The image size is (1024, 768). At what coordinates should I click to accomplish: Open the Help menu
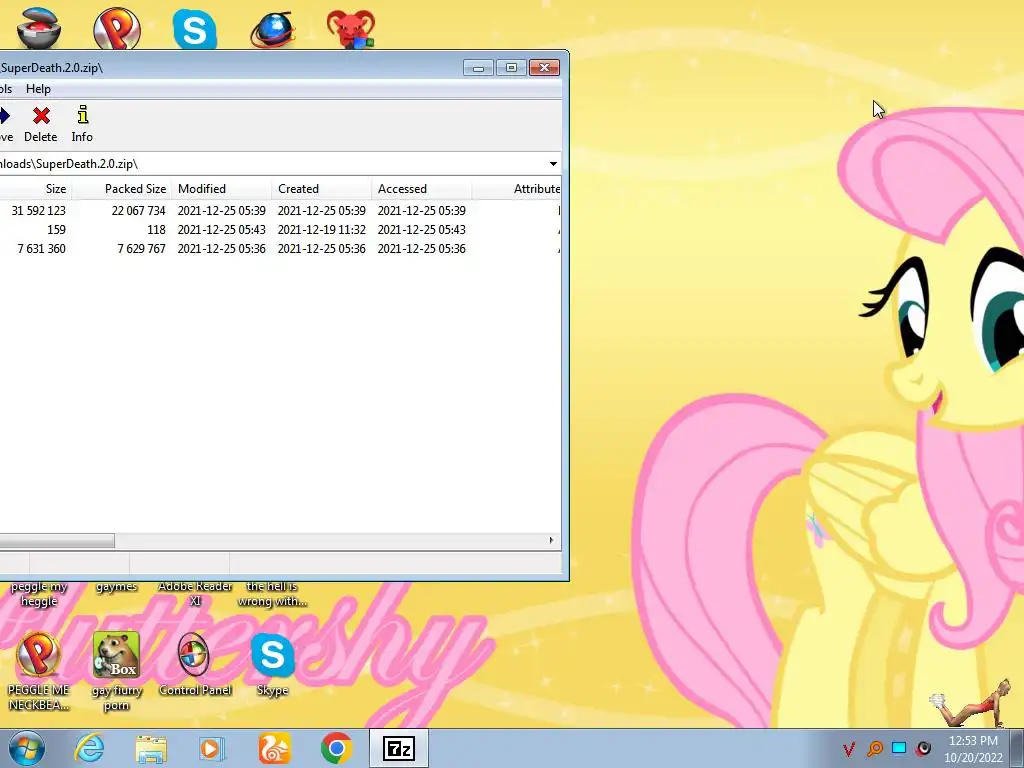pos(38,89)
